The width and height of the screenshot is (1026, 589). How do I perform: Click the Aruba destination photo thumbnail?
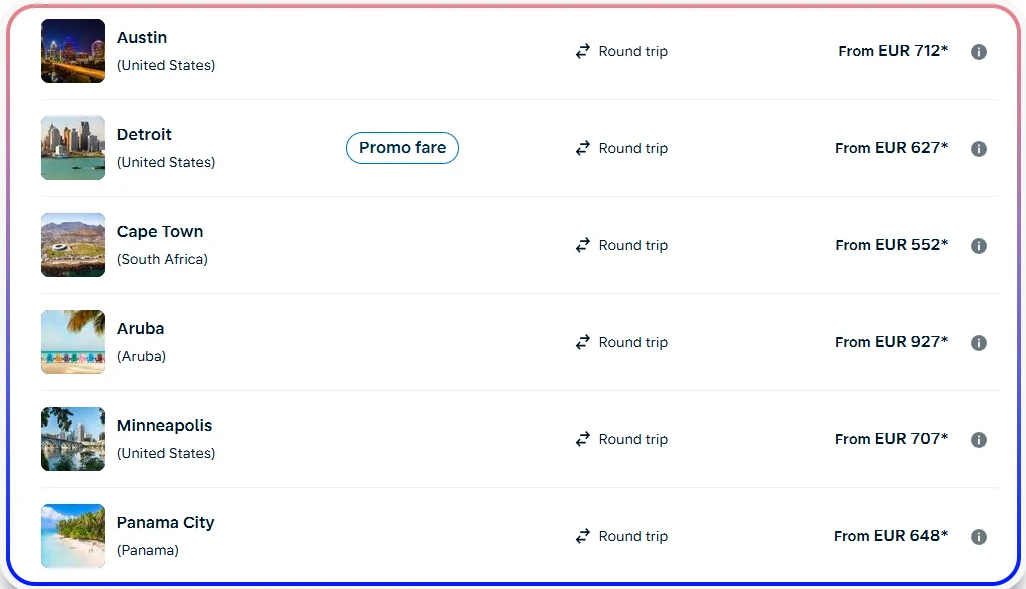(x=72, y=342)
